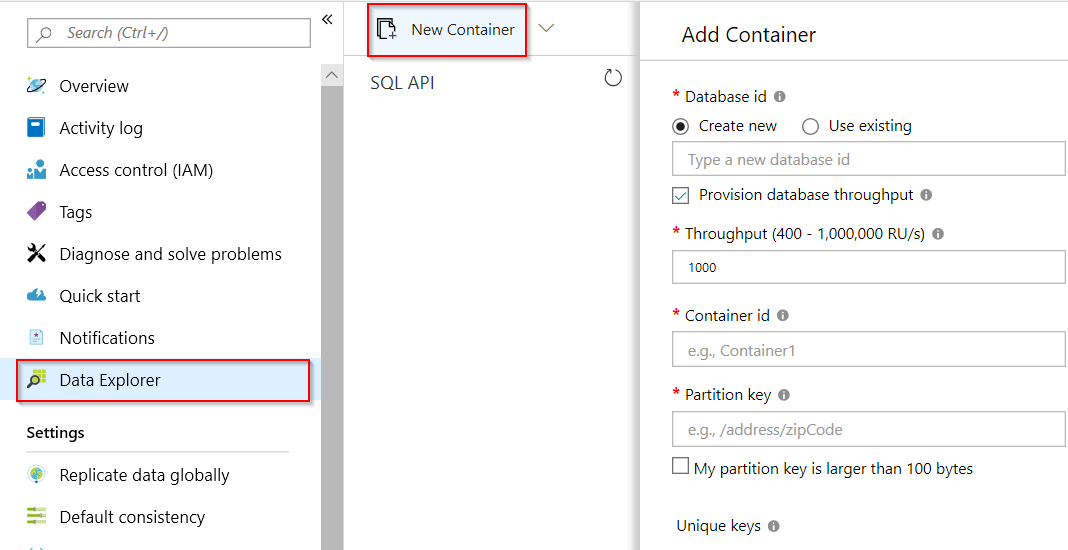Click the New Container button
This screenshot has height=550, width=1068.
[x=447, y=30]
